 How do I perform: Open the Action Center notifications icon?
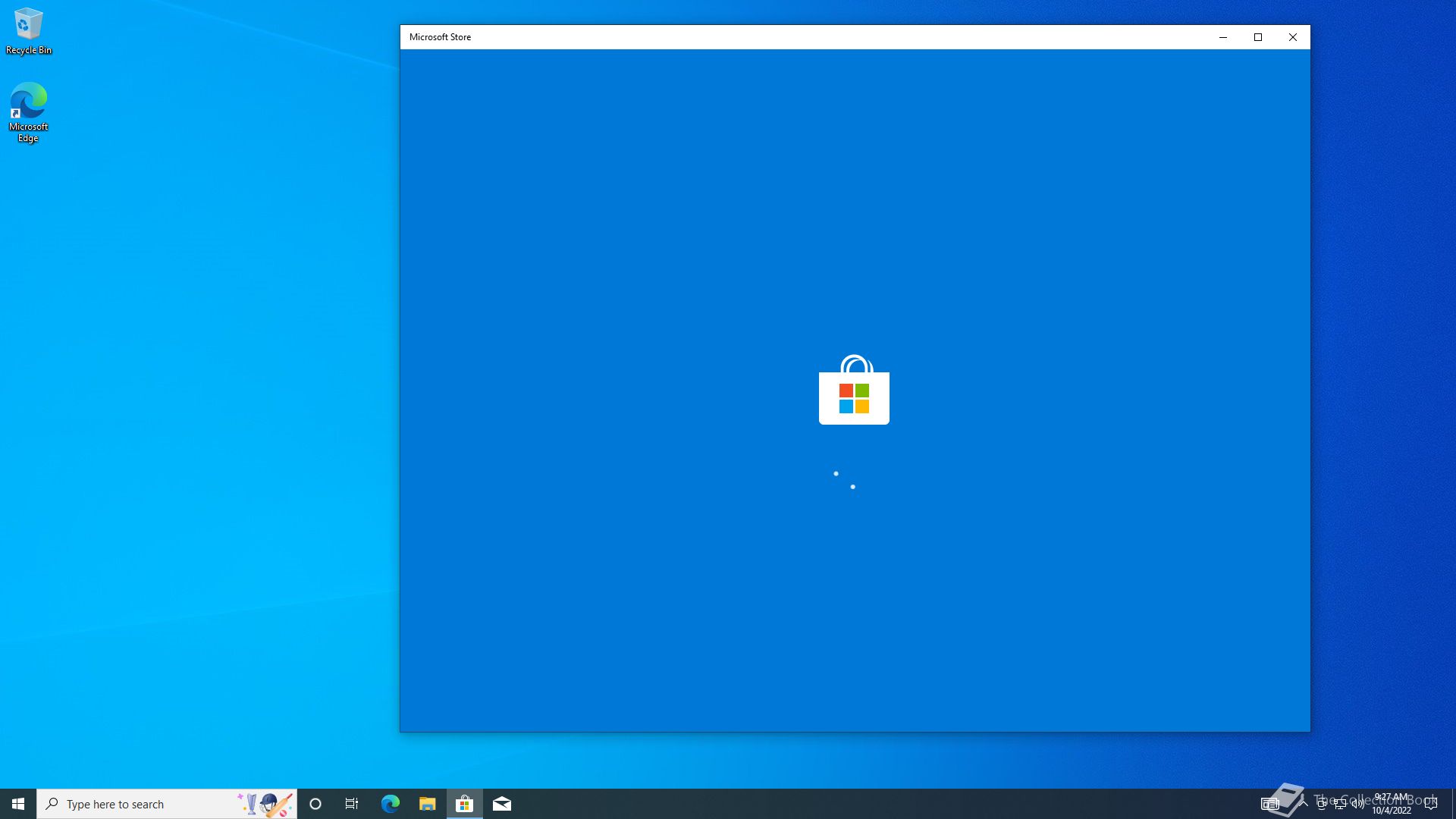tap(1431, 804)
